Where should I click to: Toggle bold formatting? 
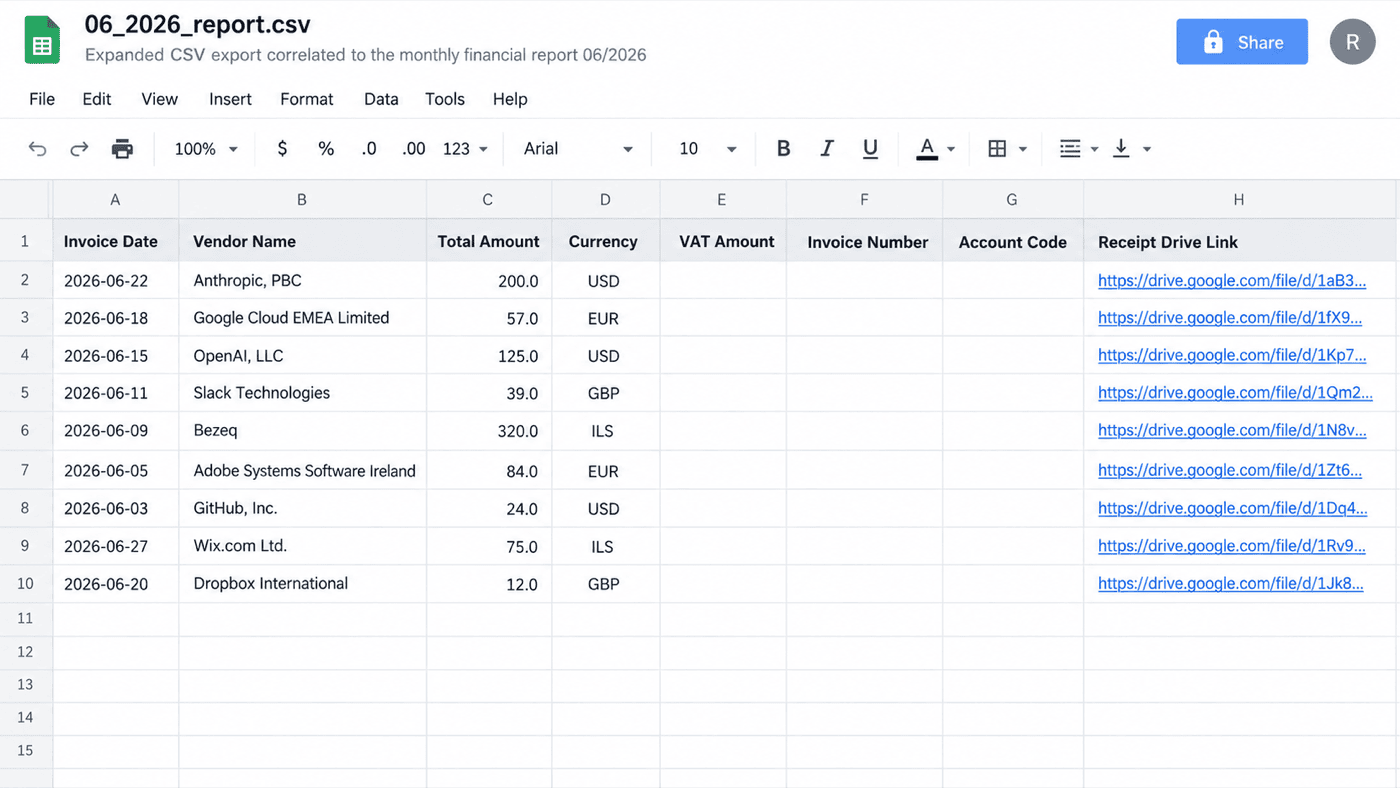[783, 149]
